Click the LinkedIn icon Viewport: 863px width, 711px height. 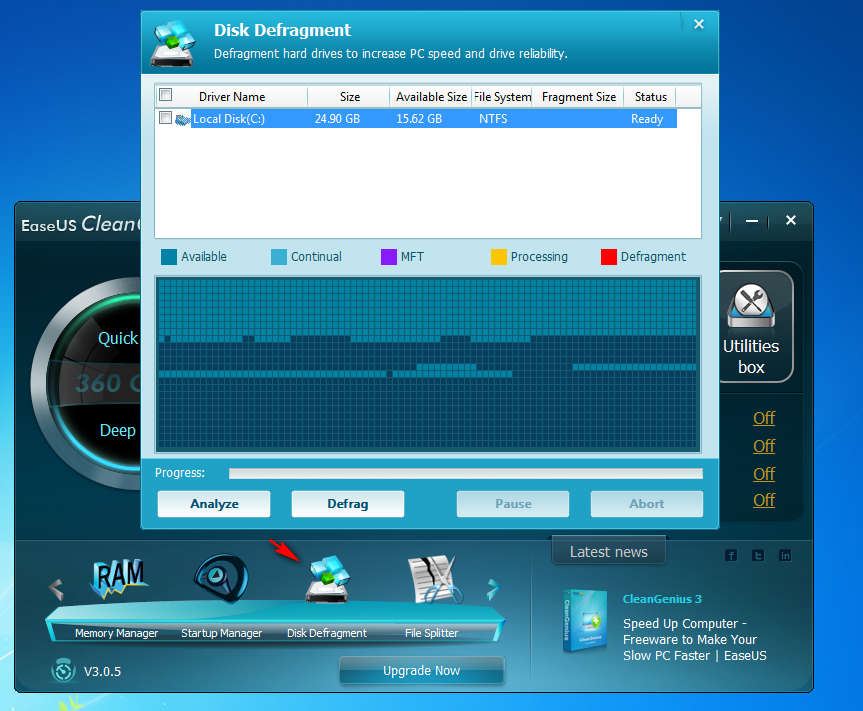tap(785, 555)
